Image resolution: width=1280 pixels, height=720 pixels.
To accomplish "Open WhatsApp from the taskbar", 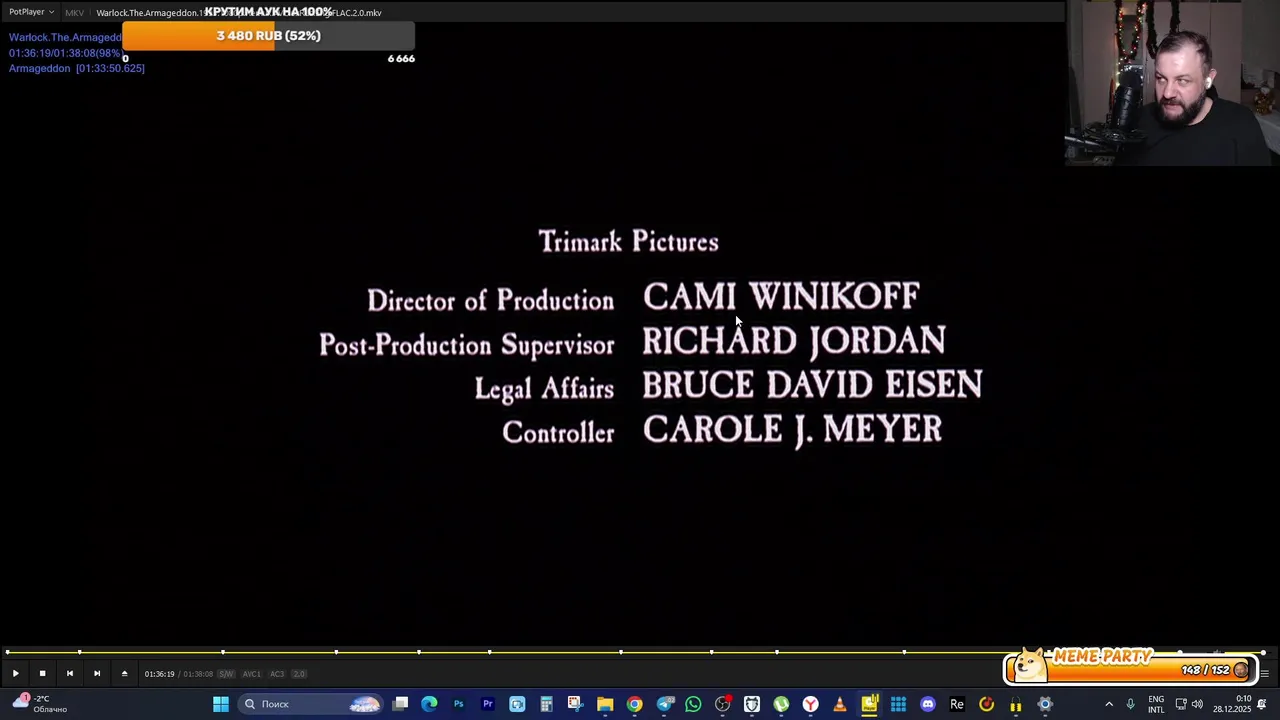I will pyautogui.click(x=693, y=704).
